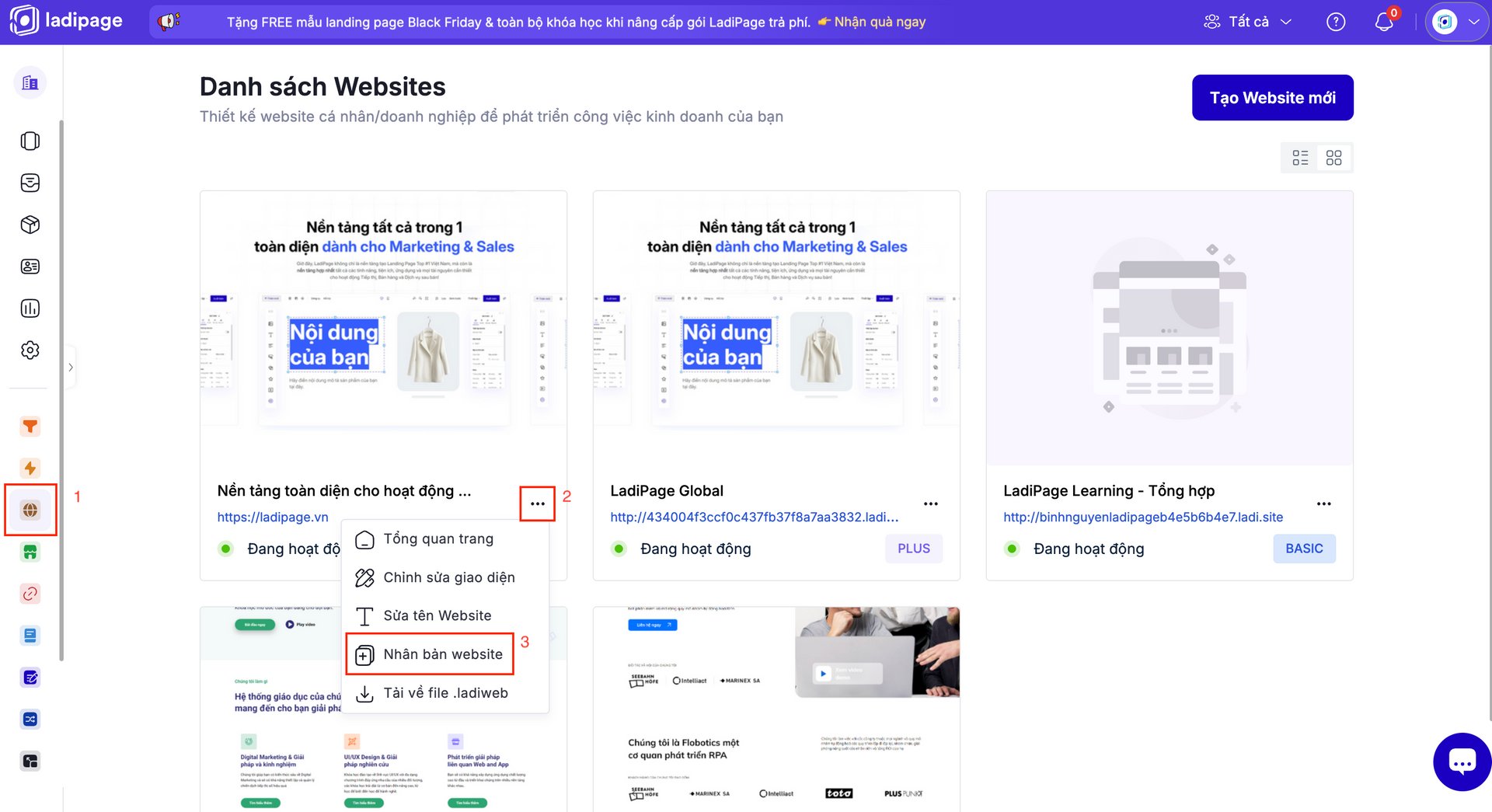
Task: Open the orange funnel sidebar icon
Action: click(30, 426)
